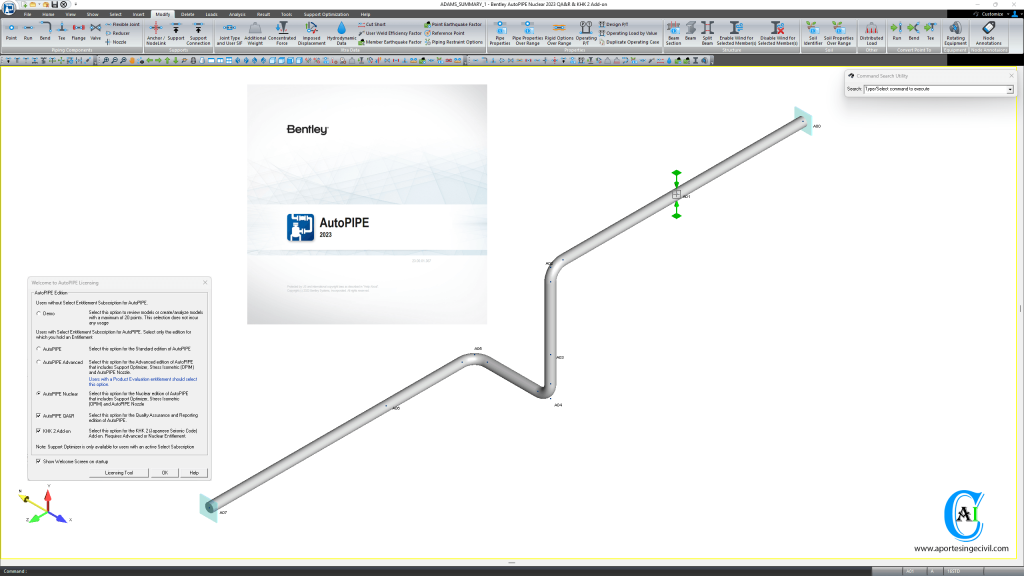
Task: Click the Licensing Tool button
Action: (119, 473)
